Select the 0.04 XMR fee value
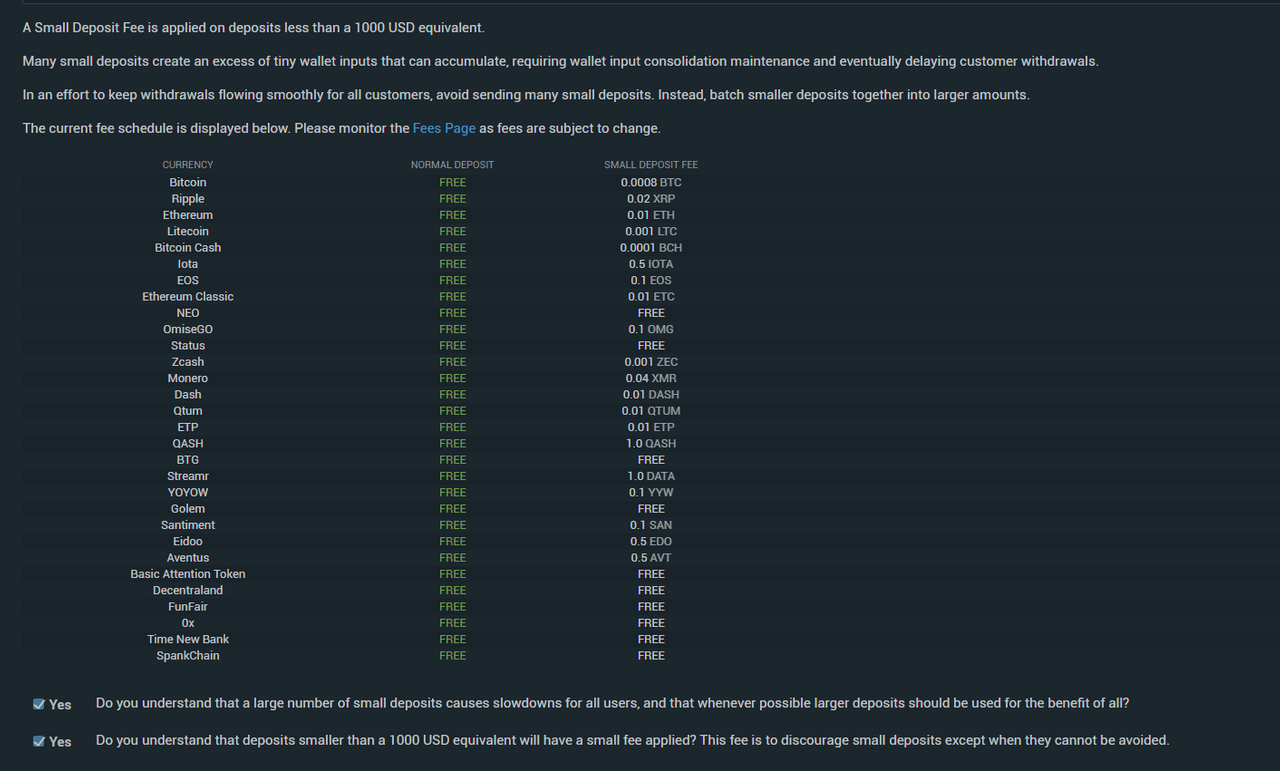The width and height of the screenshot is (1280, 771). pos(651,378)
